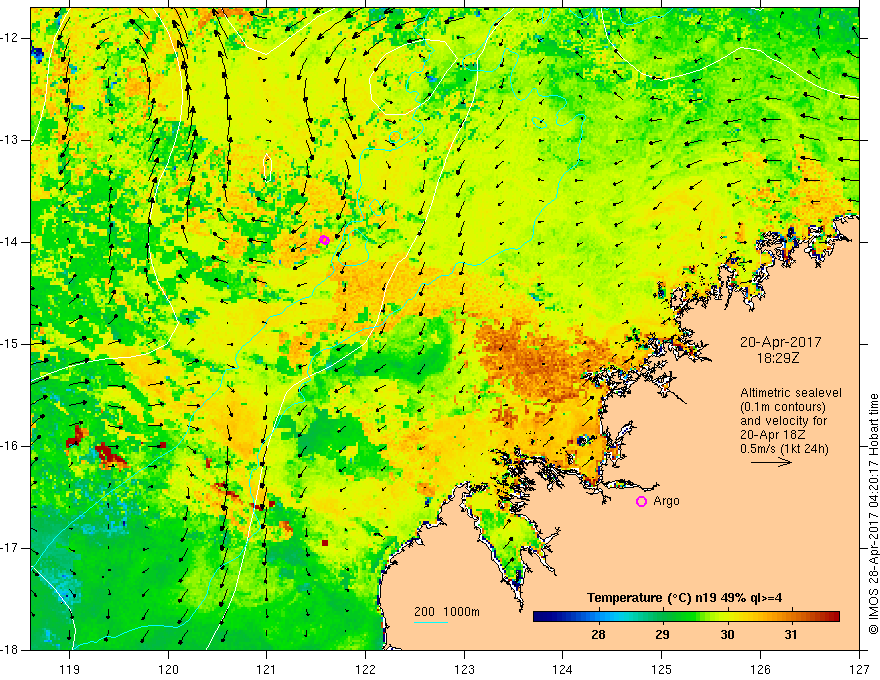Click the 'and velocity for' caption line
880x680 pixels.
pos(783,421)
